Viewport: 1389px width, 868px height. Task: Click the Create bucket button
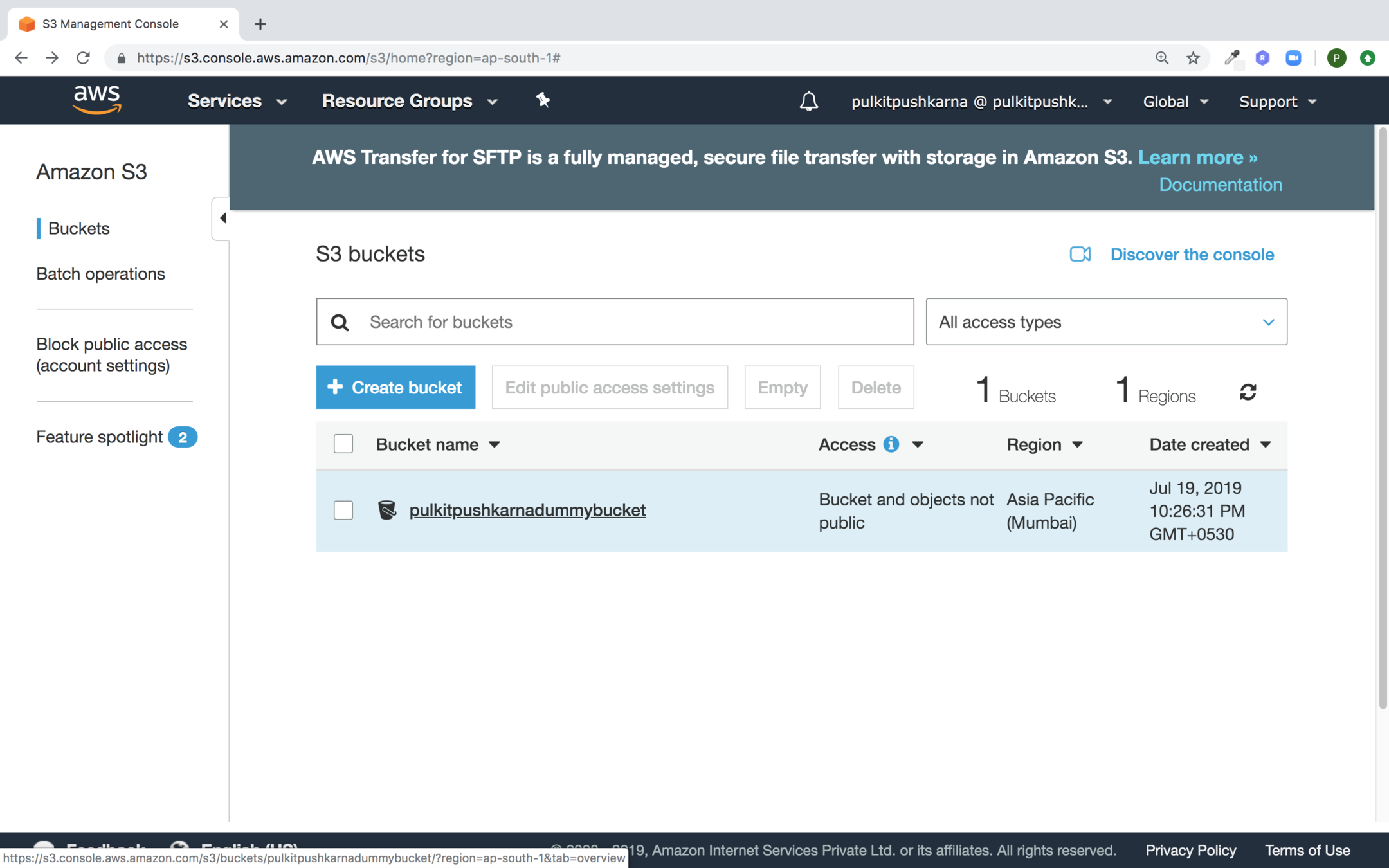coord(395,387)
